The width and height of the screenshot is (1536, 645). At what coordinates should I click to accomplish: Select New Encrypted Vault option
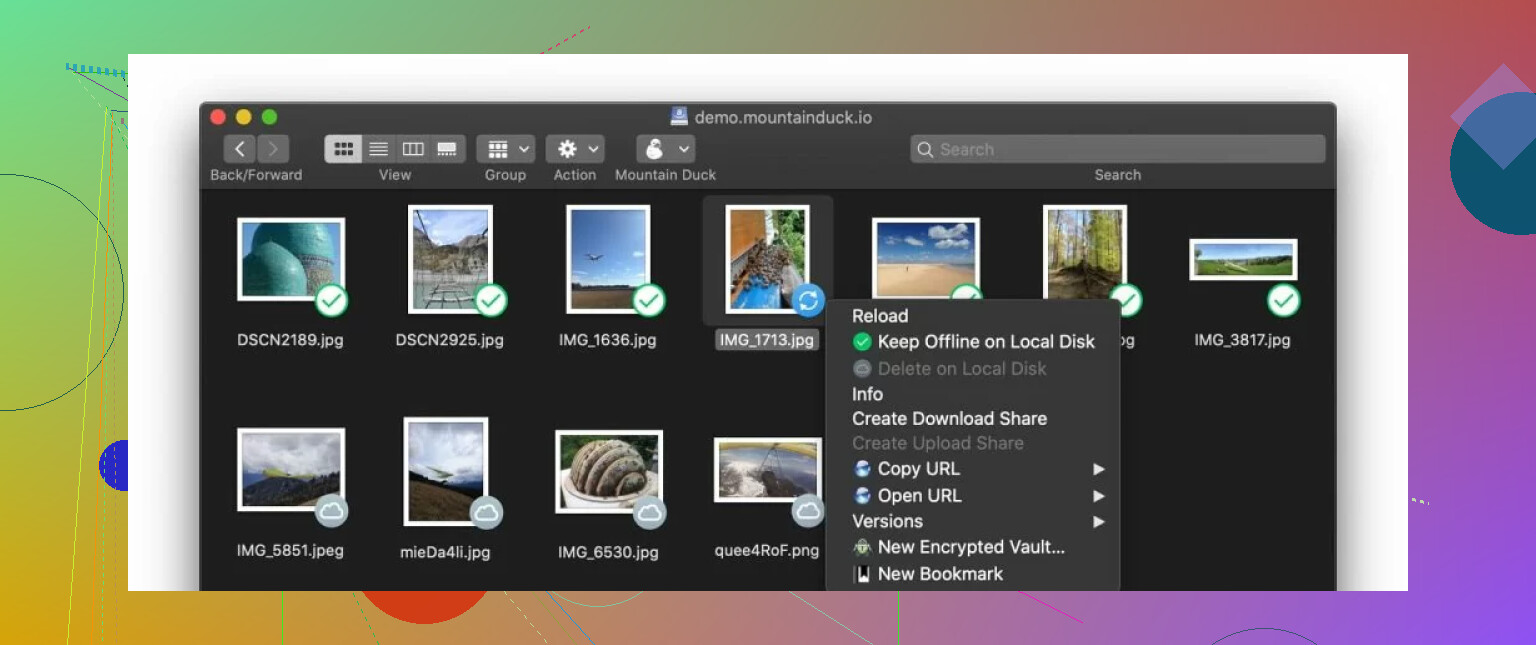click(970, 547)
